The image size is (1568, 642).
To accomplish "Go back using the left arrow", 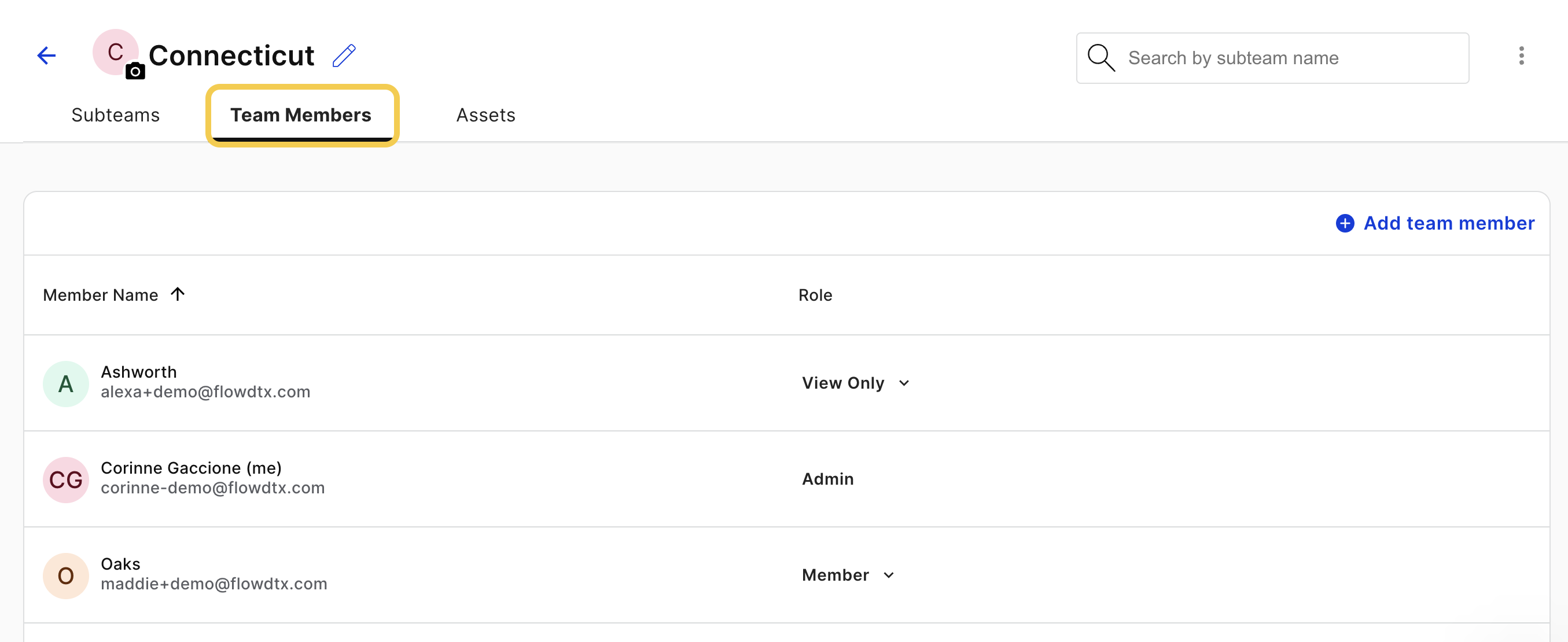I will [x=46, y=56].
